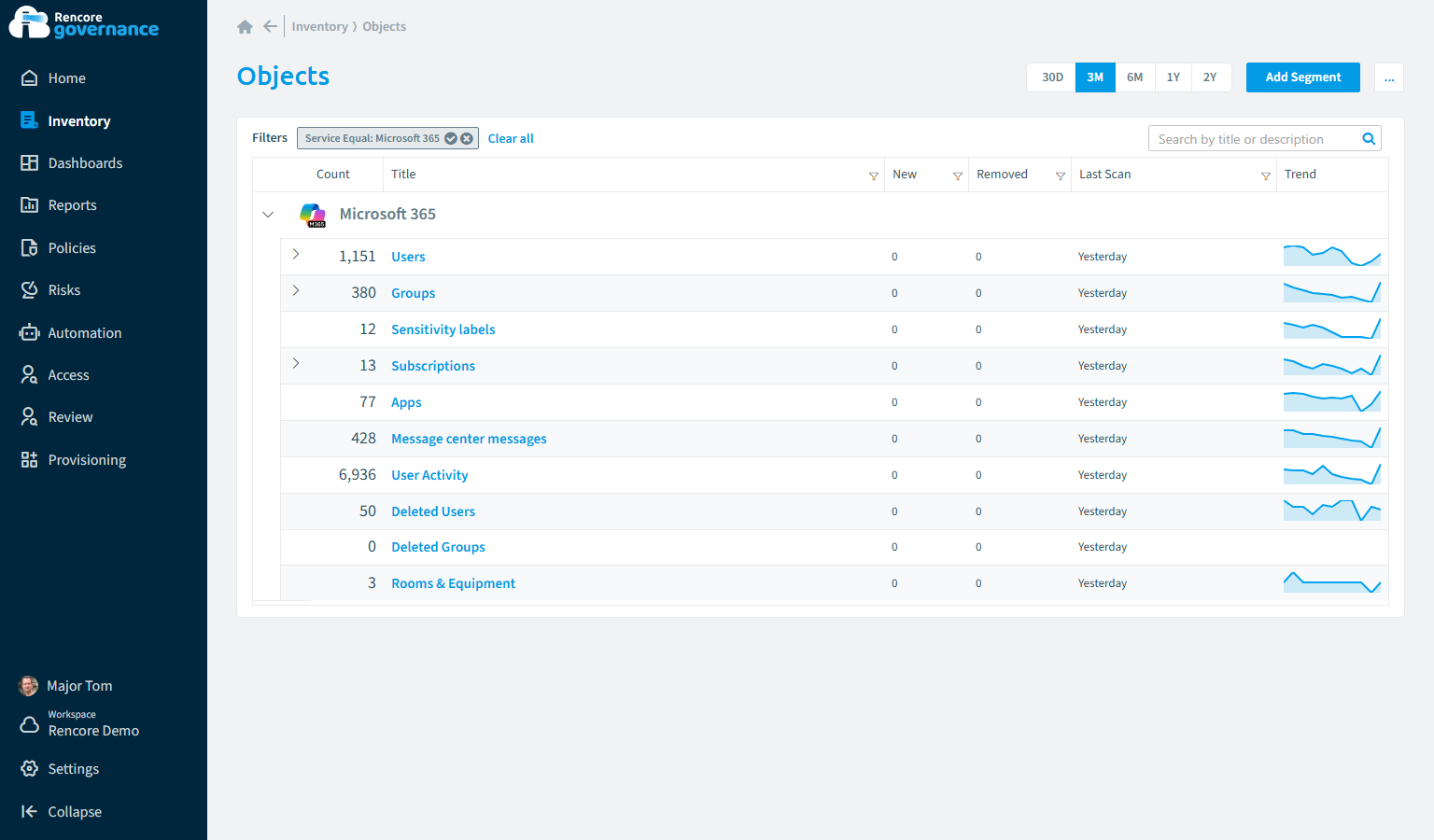This screenshot has width=1434, height=840.
Task: Click the Major Tom avatar
Action: [x=29, y=686]
